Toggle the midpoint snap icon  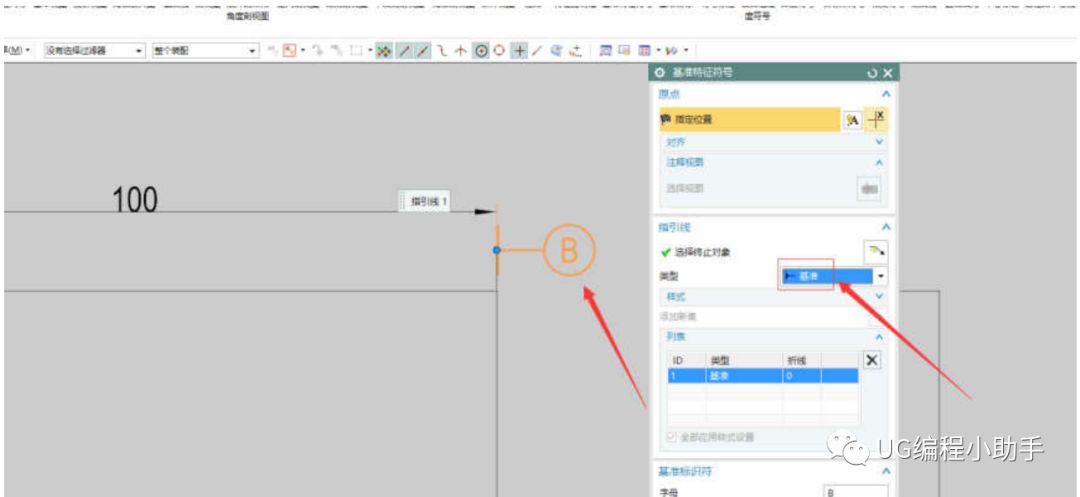422,51
